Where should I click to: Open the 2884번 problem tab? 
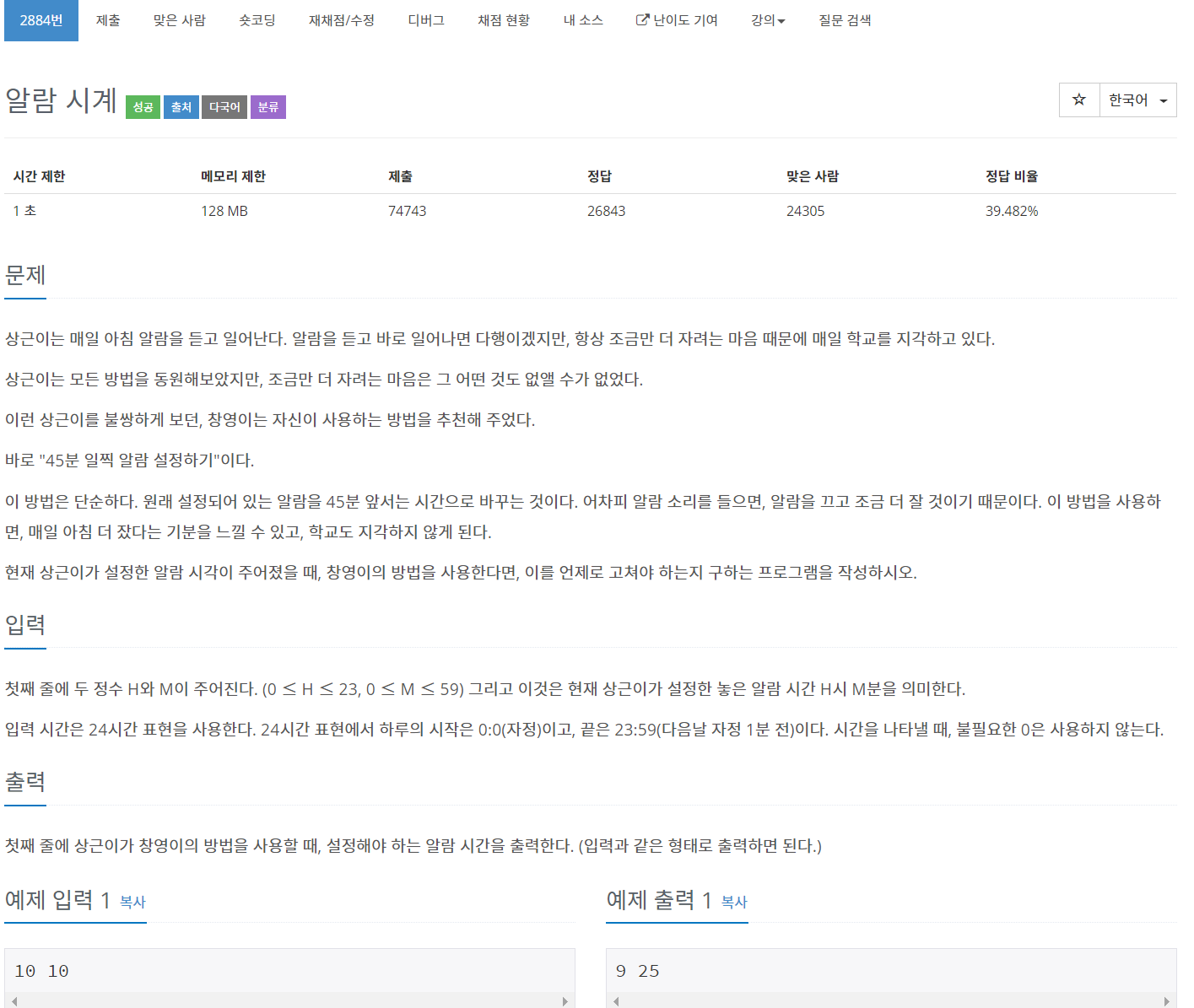click(x=41, y=20)
